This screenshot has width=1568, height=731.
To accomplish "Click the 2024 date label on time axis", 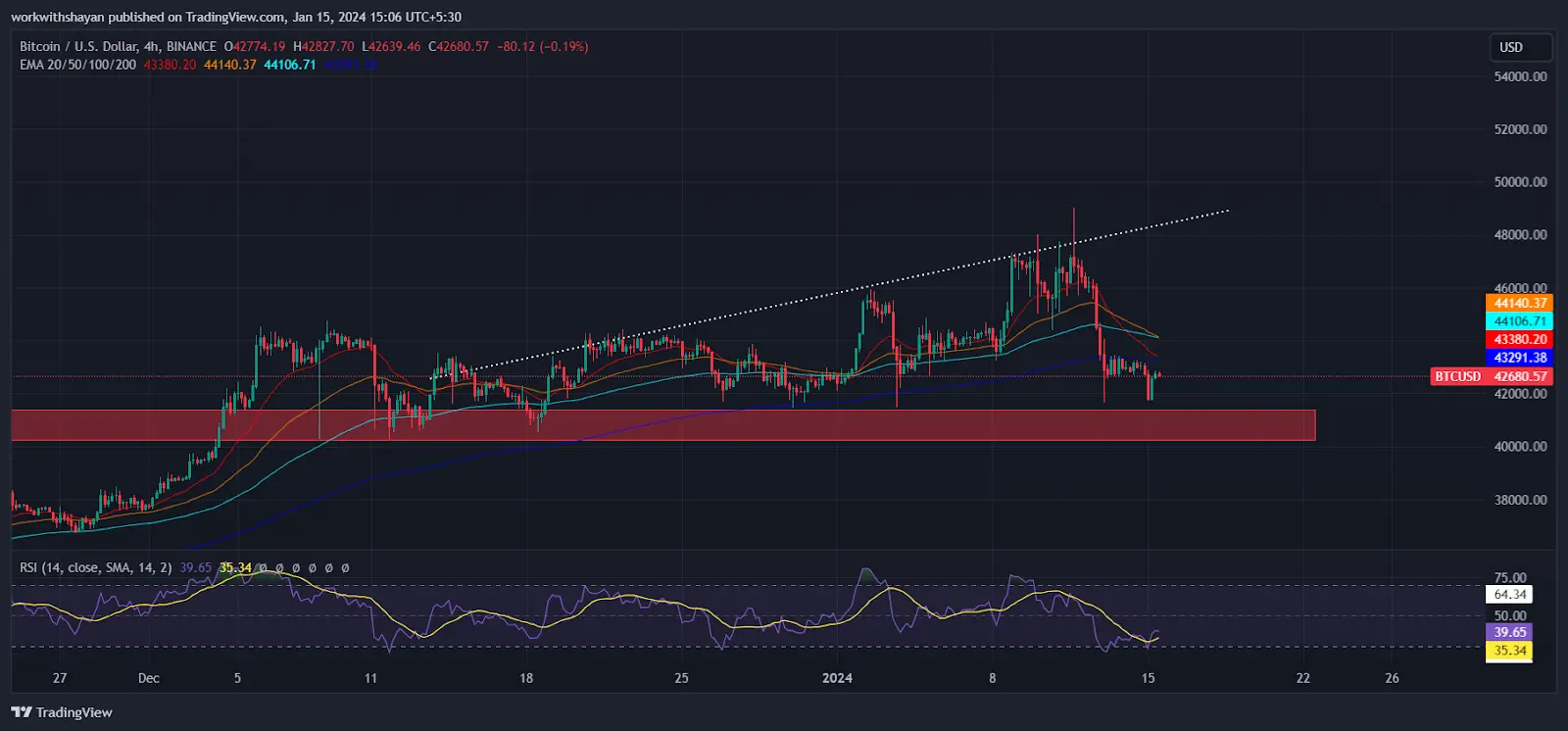I will (x=837, y=678).
